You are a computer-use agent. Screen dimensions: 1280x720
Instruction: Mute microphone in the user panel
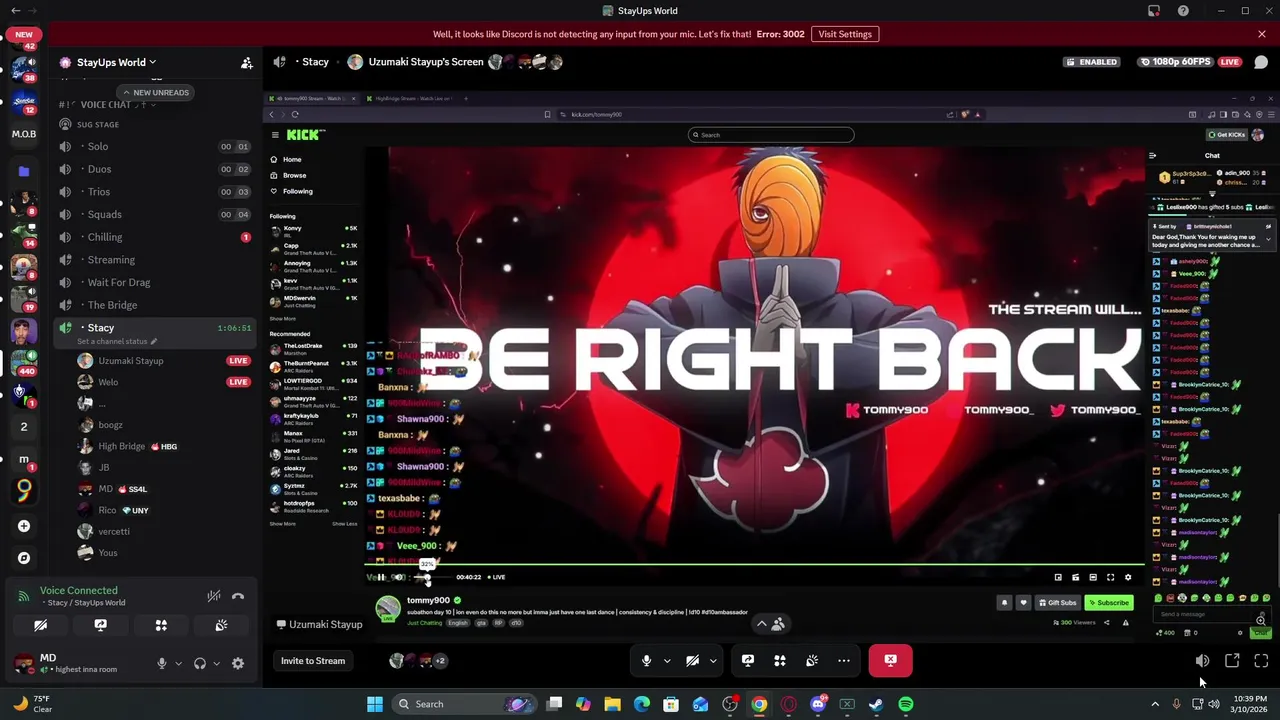(162, 663)
